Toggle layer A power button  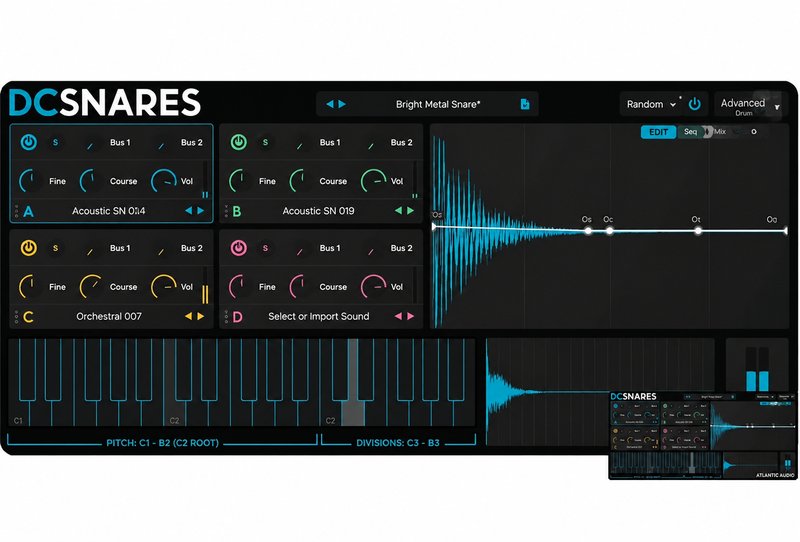[29, 142]
